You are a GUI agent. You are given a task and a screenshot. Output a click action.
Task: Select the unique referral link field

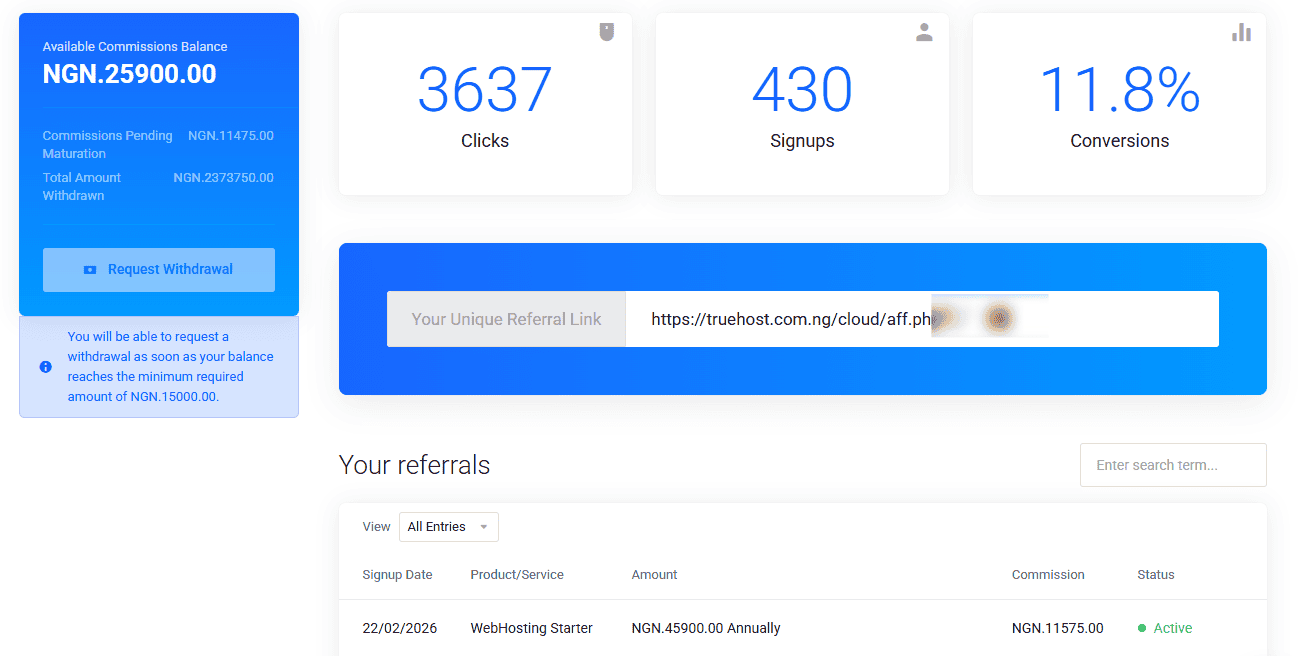click(922, 319)
